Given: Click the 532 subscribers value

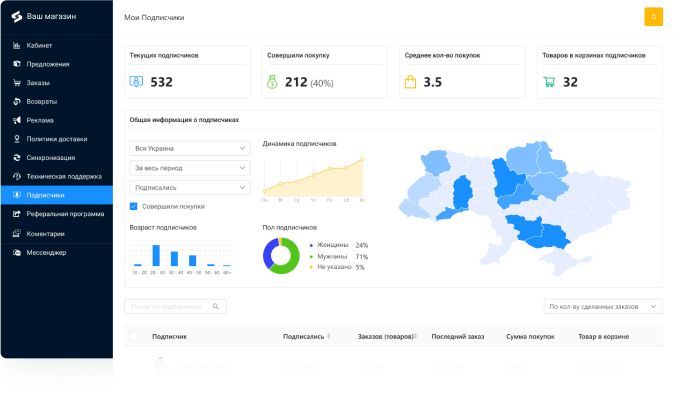Looking at the screenshot, I should 161,82.
